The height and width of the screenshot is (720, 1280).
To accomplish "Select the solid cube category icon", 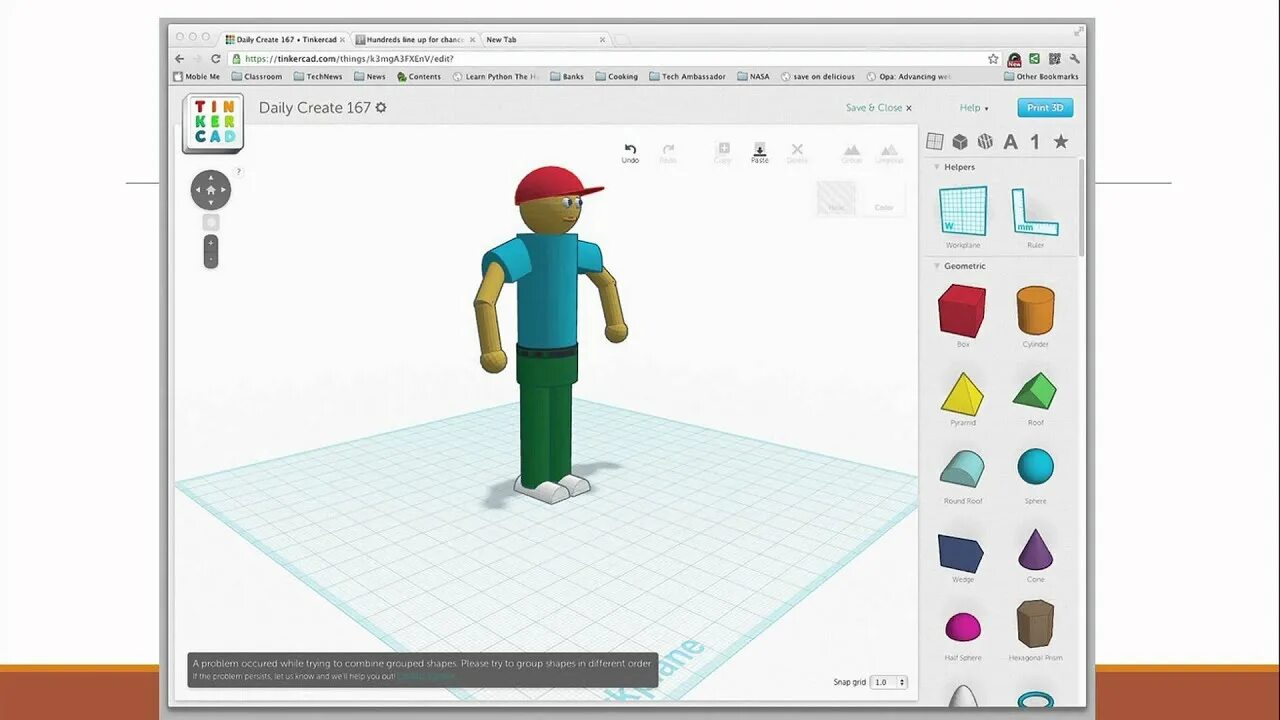I will (x=960, y=142).
